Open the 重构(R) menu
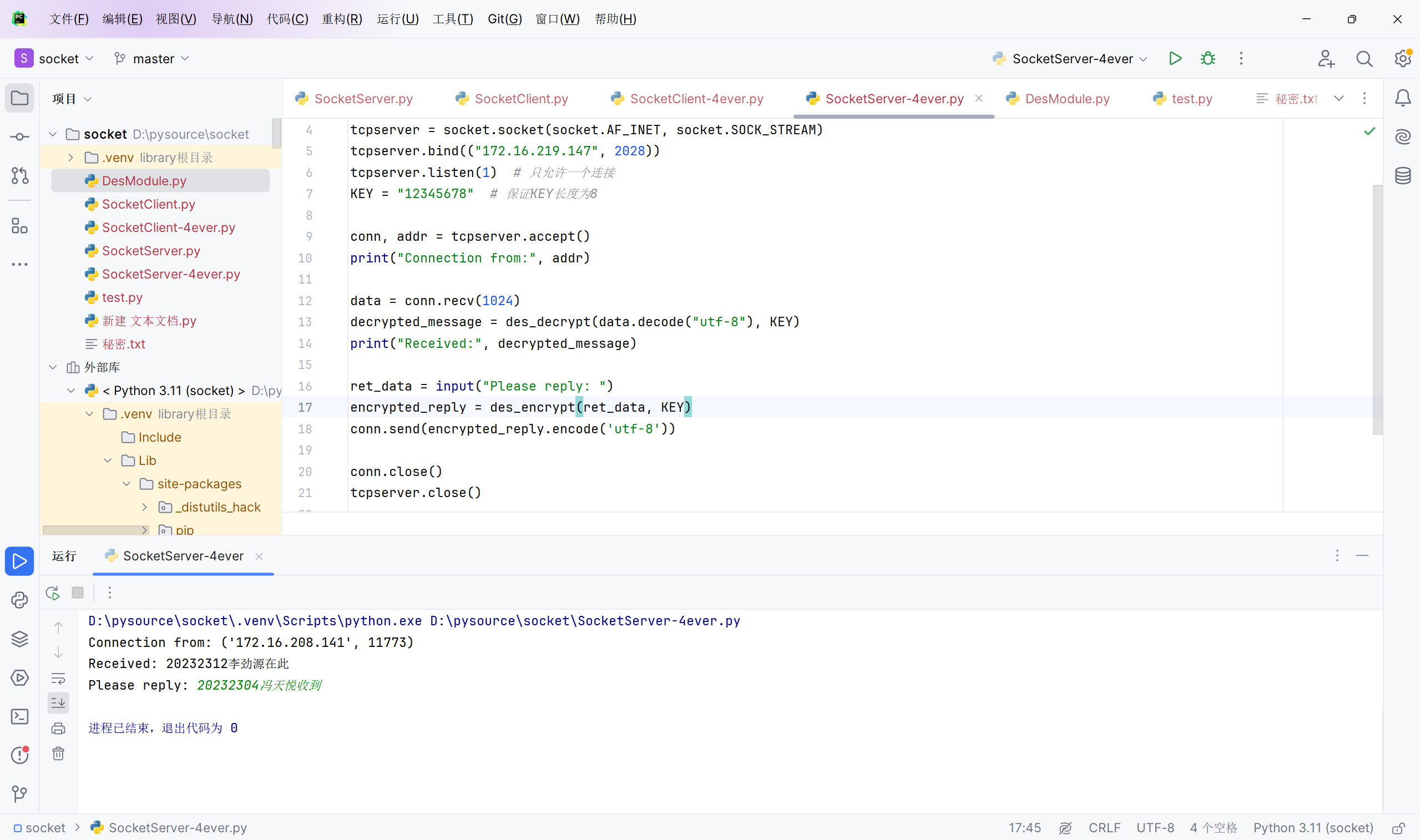1420x840 pixels. tap(342, 19)
